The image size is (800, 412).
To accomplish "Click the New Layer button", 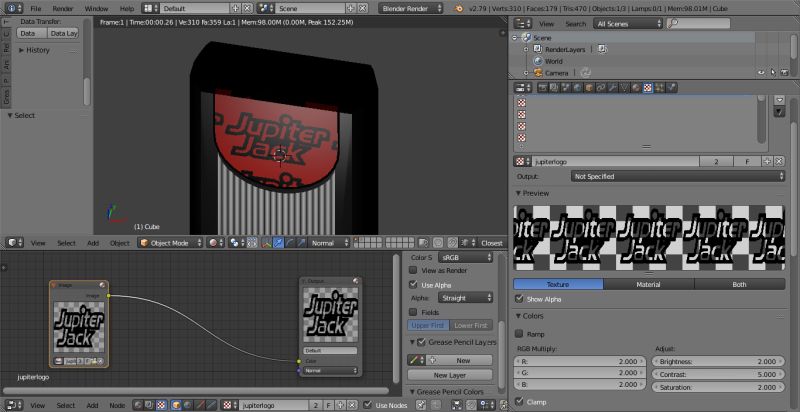I will click(x=450, y=375).
